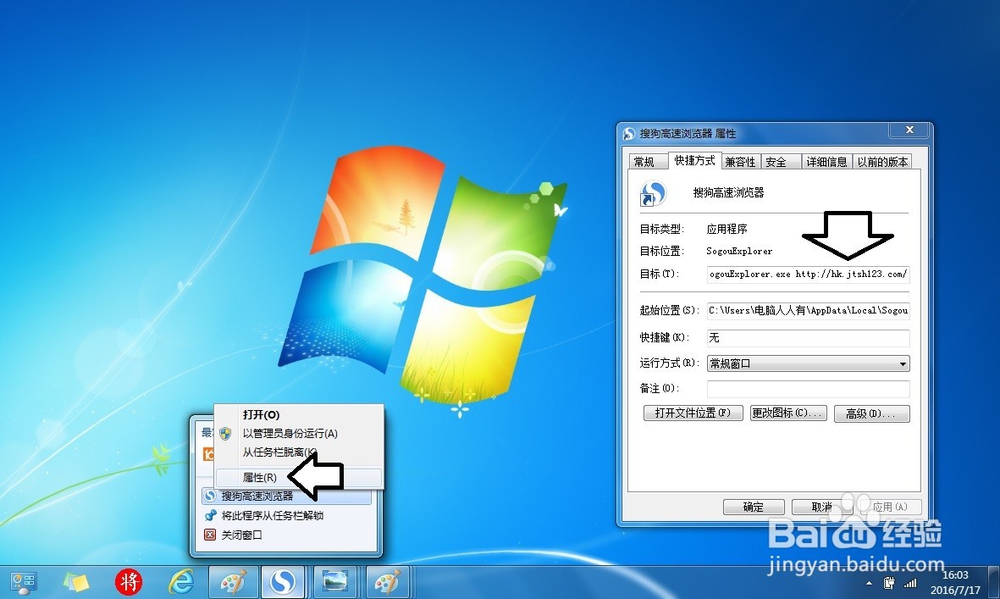Switch to the 快捷方式 tab

pyautogui.click(x=695, y=160)
